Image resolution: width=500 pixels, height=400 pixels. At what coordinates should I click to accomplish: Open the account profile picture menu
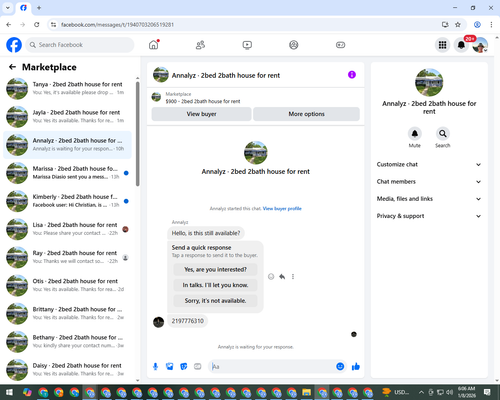[480, 45]
